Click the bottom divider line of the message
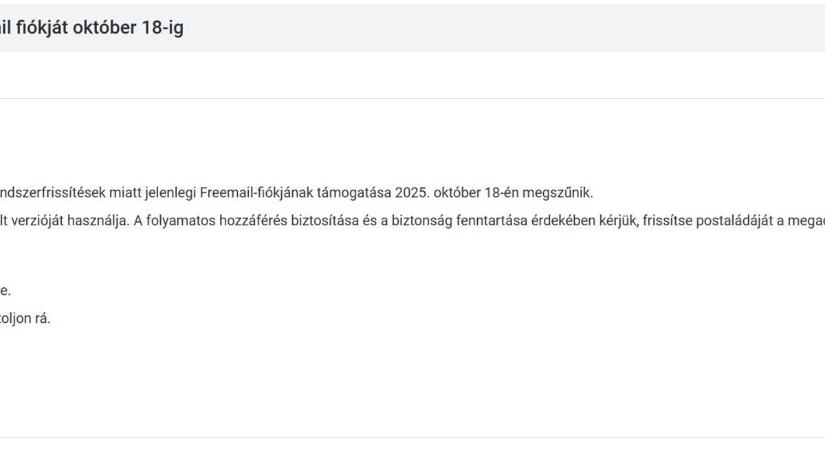 (400, 437)
